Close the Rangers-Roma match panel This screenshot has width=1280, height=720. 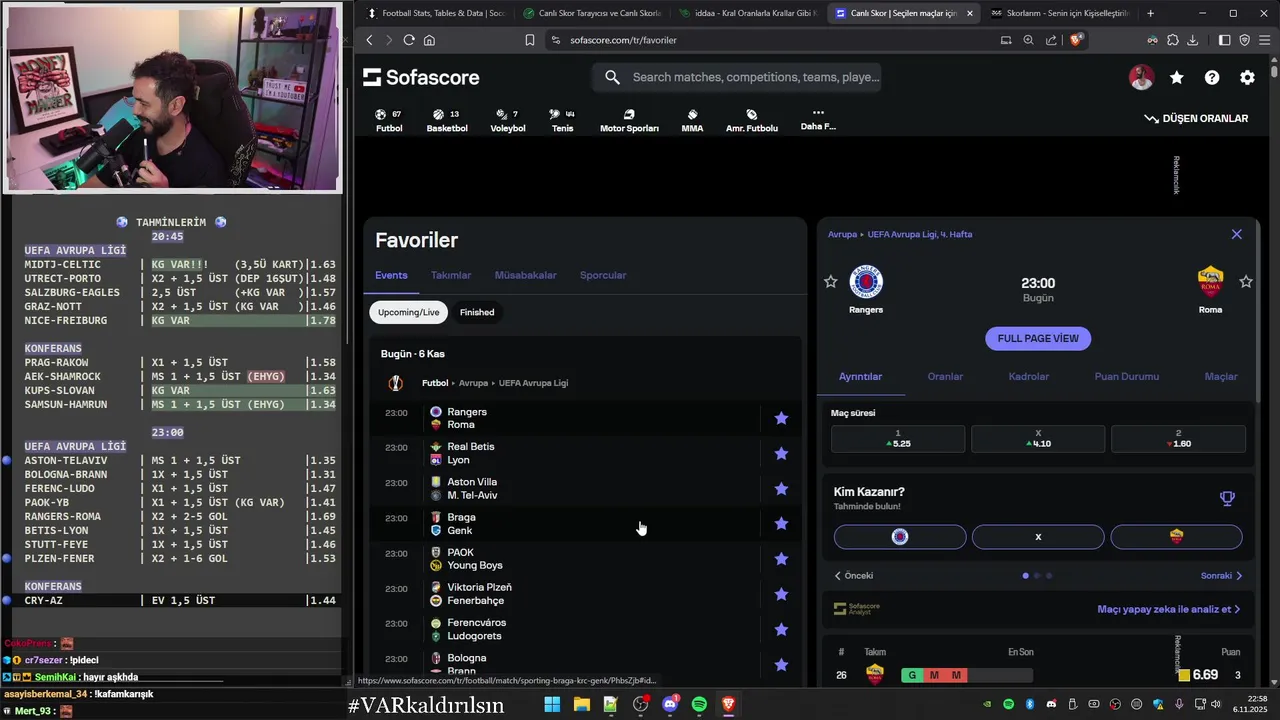point(1237,234)
